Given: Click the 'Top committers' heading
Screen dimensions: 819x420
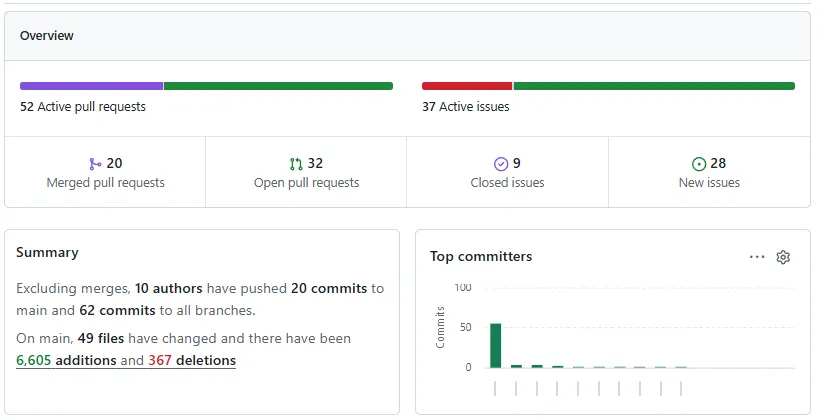Looking at the screenshot, I should pos(481,256).
